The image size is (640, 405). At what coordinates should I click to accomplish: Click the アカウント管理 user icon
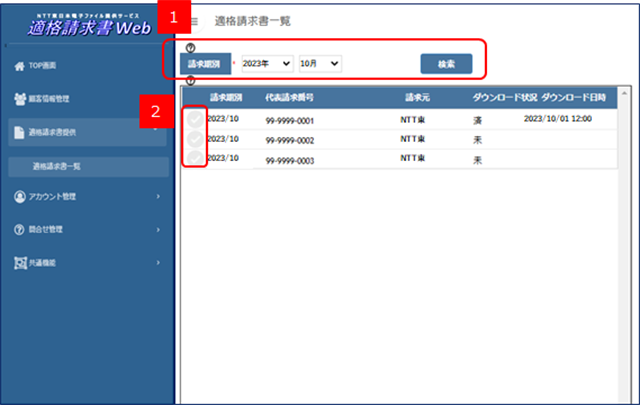point(19,196)
